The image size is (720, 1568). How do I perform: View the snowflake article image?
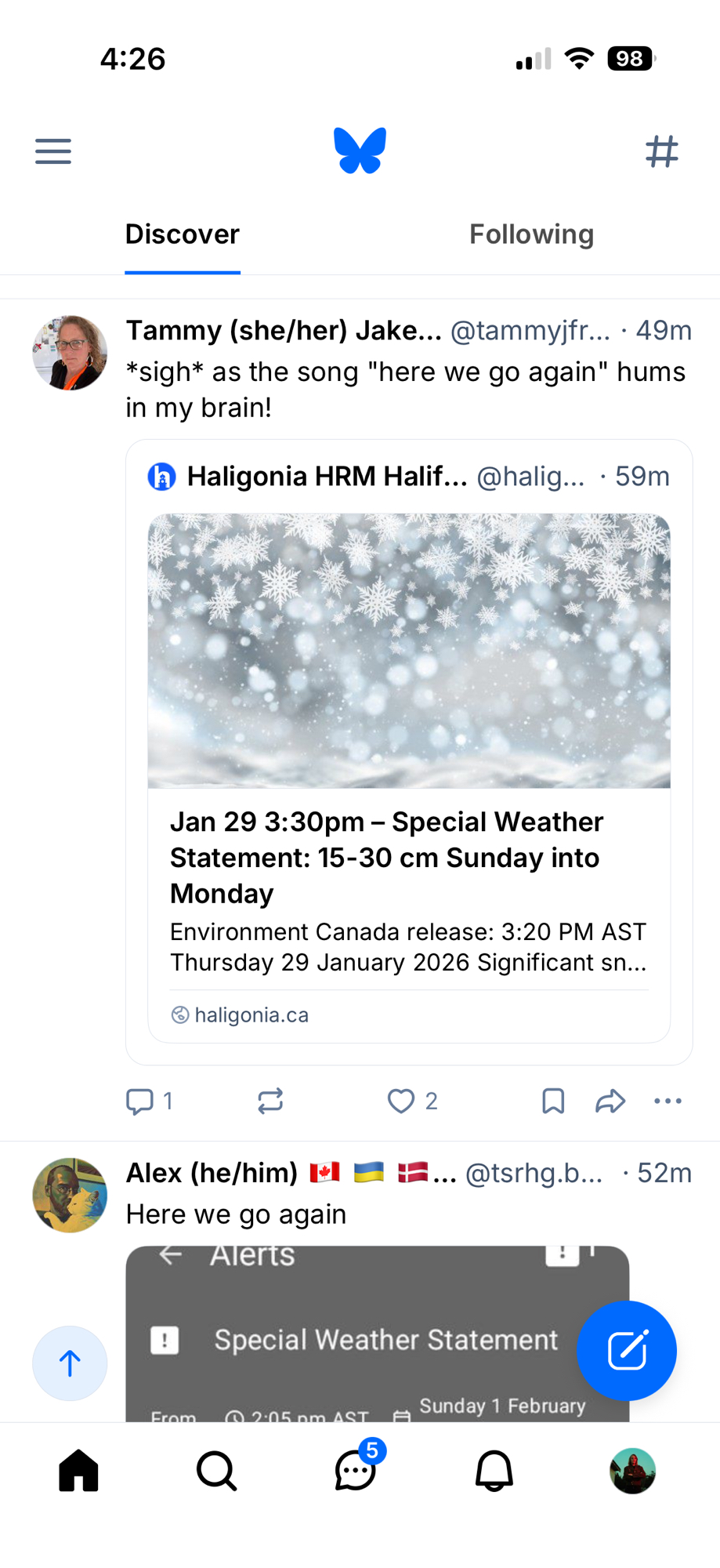pos(409,651)
